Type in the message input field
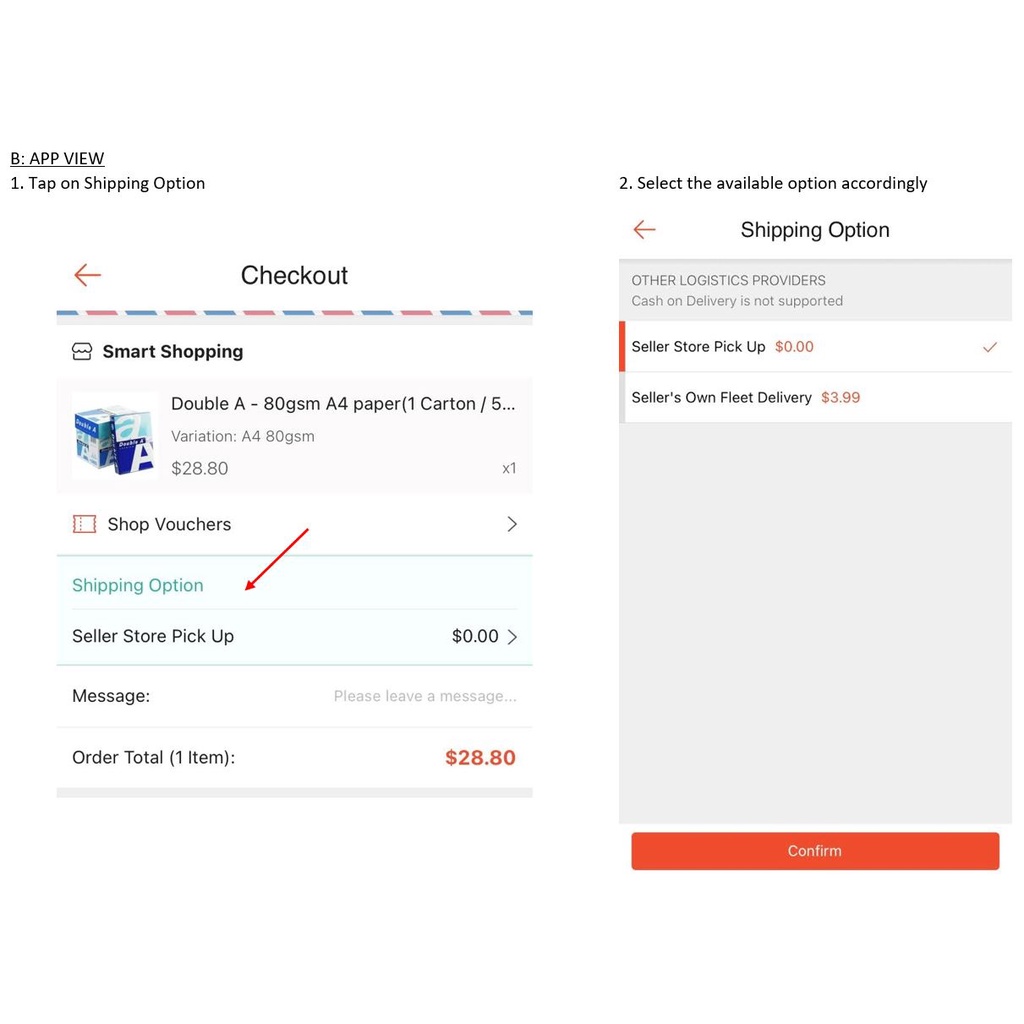 [x=425, y=696]
